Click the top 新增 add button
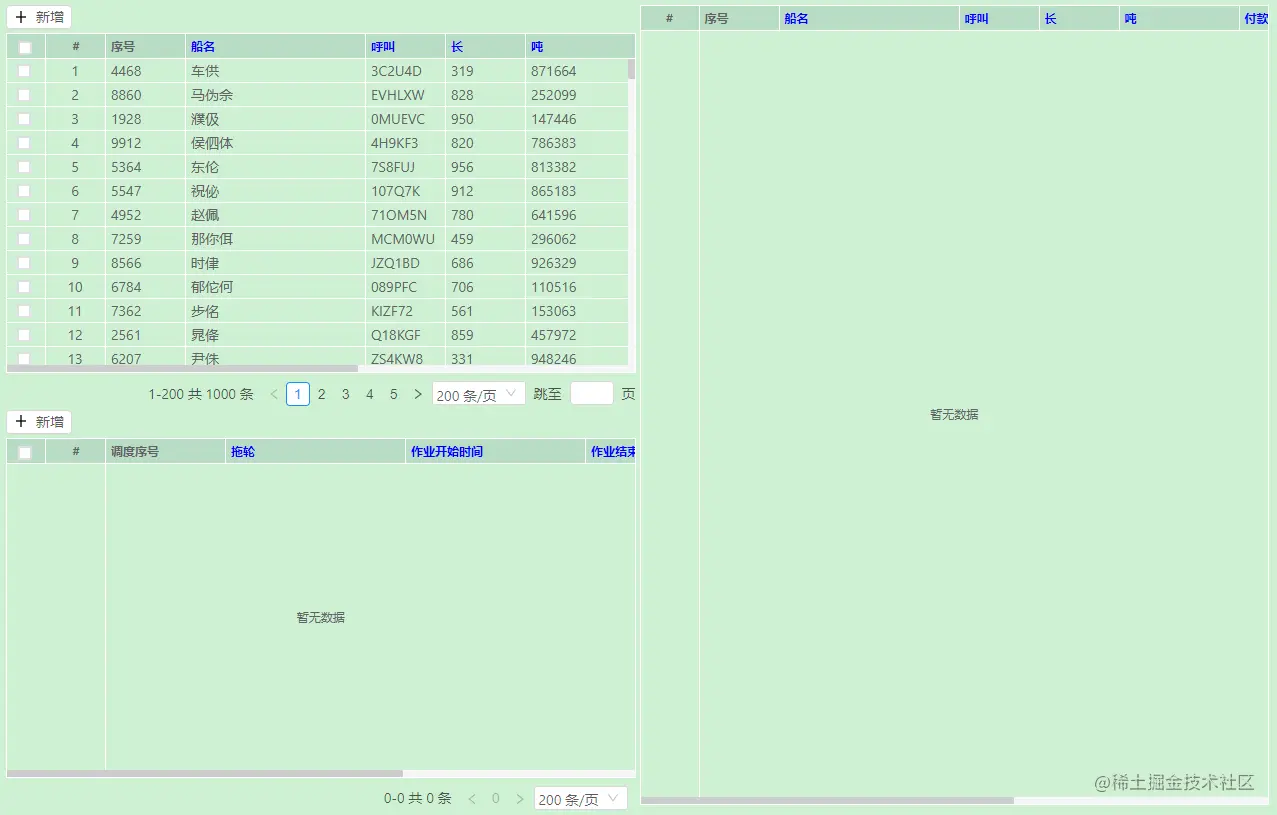This screenshot has height=815, width=1277. [x=39, y=17]
